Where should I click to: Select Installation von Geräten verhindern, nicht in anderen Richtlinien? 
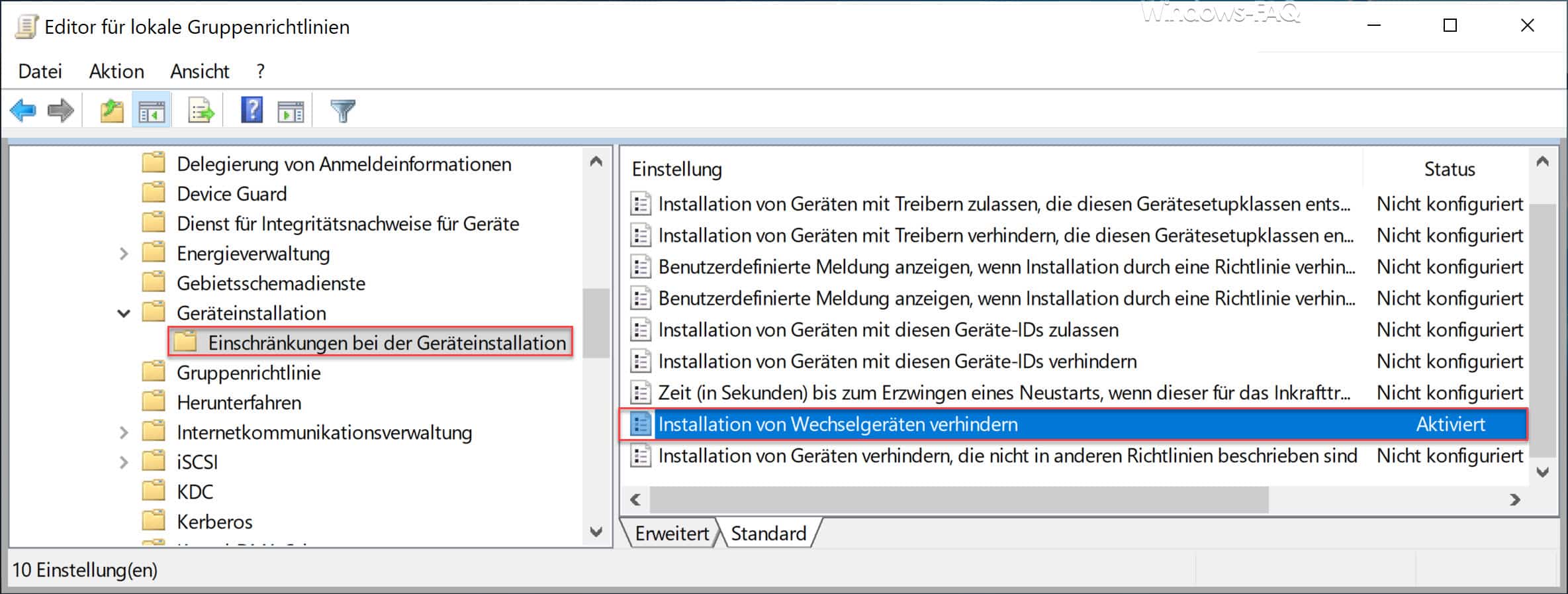click(x=1007, y=456)
